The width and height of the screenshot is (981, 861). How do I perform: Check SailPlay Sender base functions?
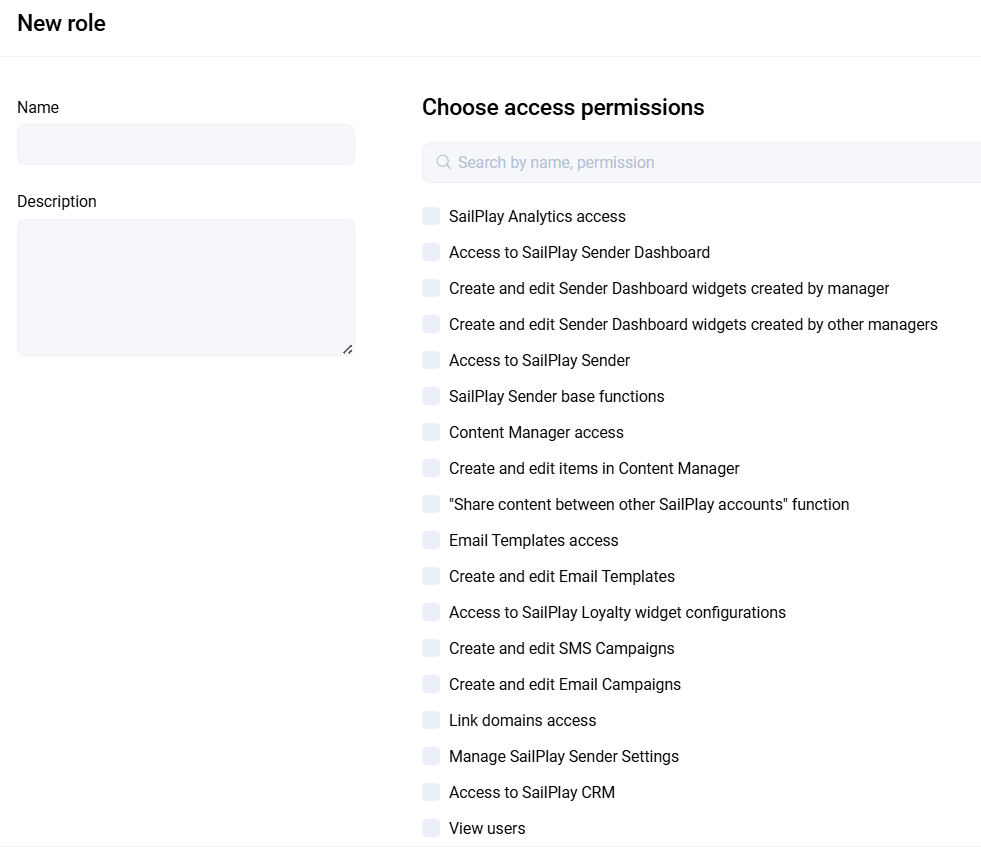[x=431, y=396]
